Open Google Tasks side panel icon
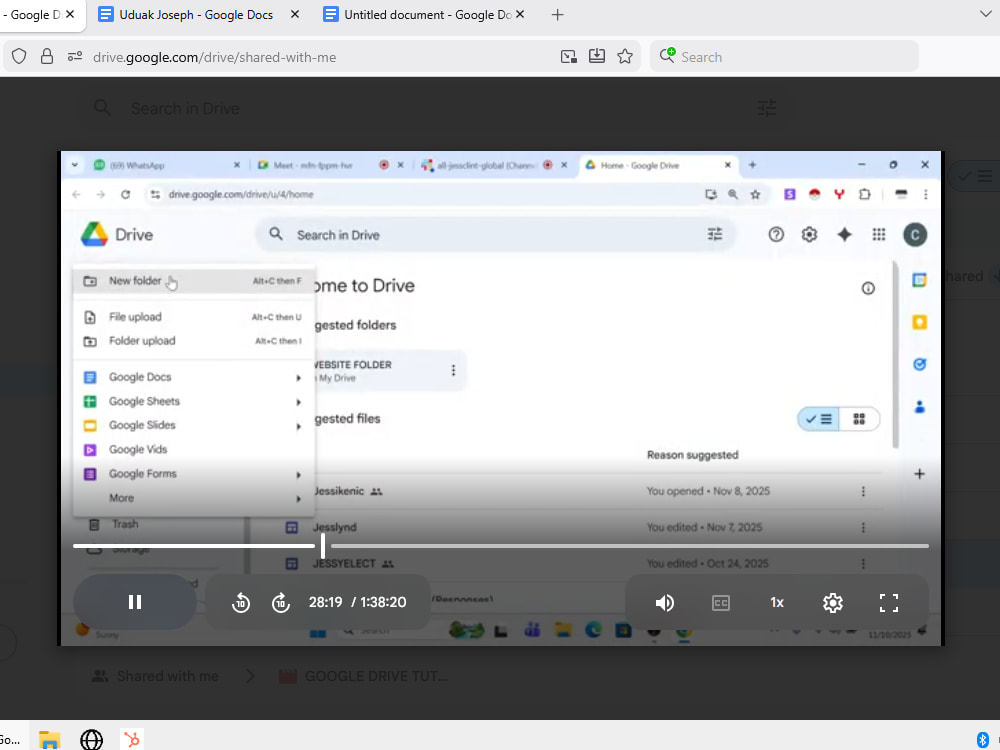This screenshot has height=750, width=1000. point(919,364)
